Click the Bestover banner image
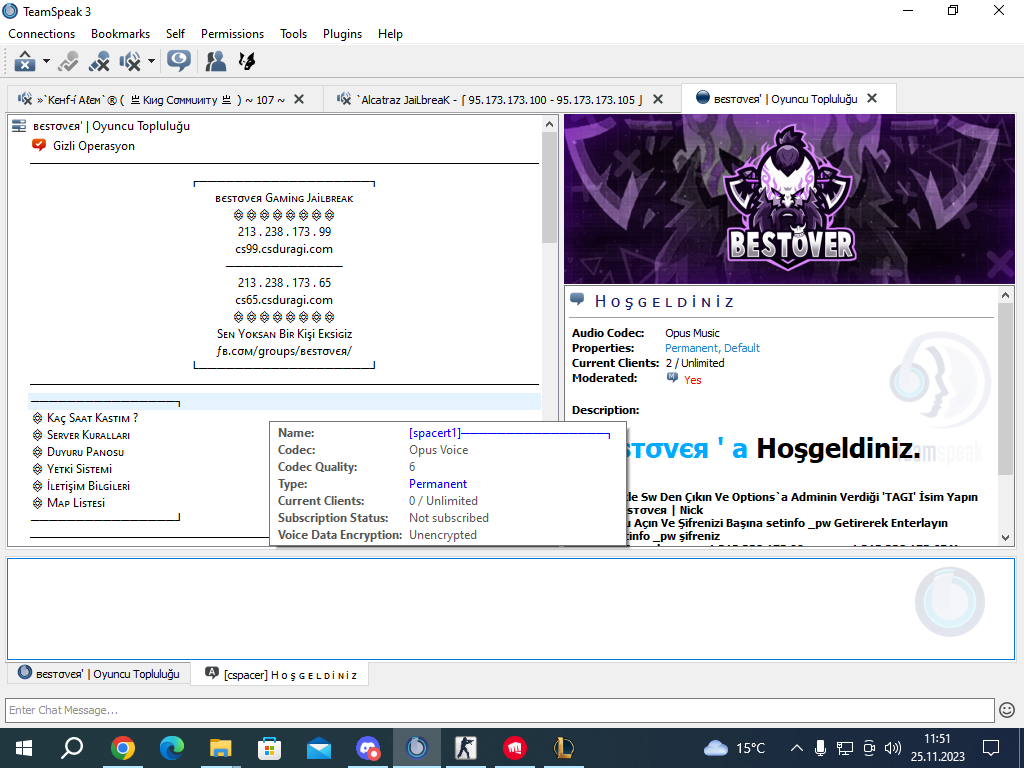Image resolution: width=1024 pixels, height=768 pixels. point(789,199)
